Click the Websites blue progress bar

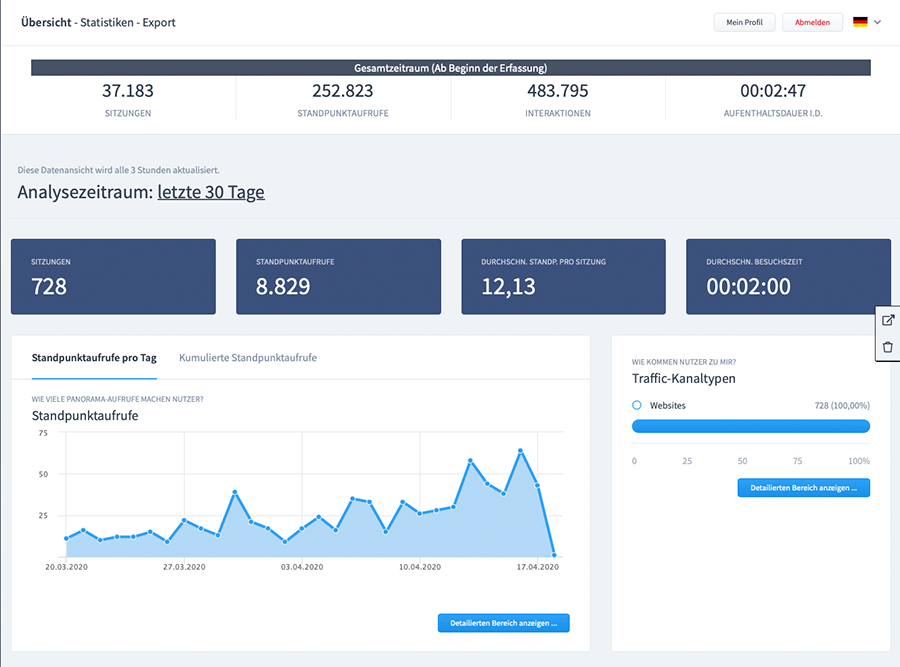(x=751, y=426)
